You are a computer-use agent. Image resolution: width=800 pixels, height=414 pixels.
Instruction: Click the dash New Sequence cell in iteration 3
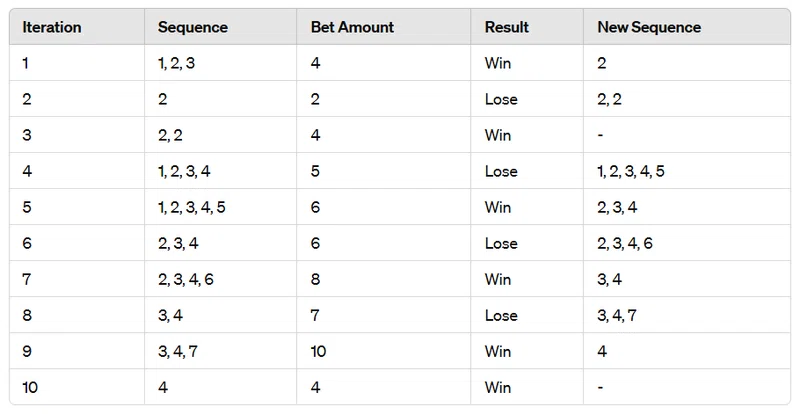(x=600, y=135)
